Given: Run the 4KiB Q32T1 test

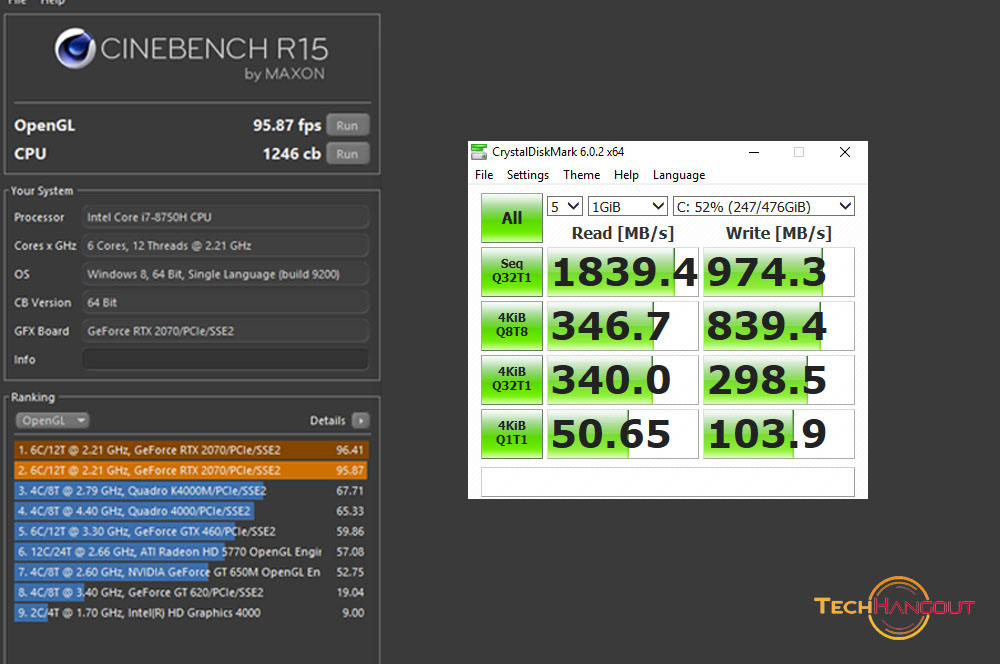Looking at the screenshot, I should [x=511, y=380].
